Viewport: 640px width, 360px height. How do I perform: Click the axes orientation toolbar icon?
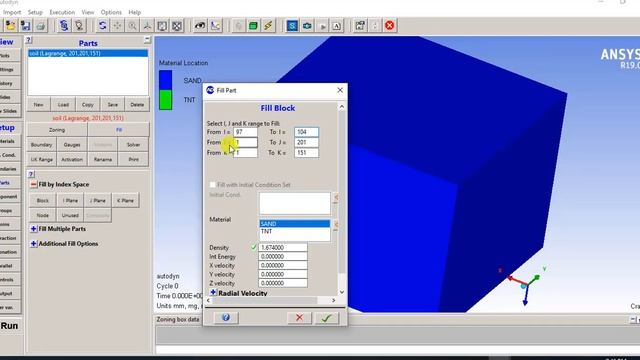click(147, 26)
